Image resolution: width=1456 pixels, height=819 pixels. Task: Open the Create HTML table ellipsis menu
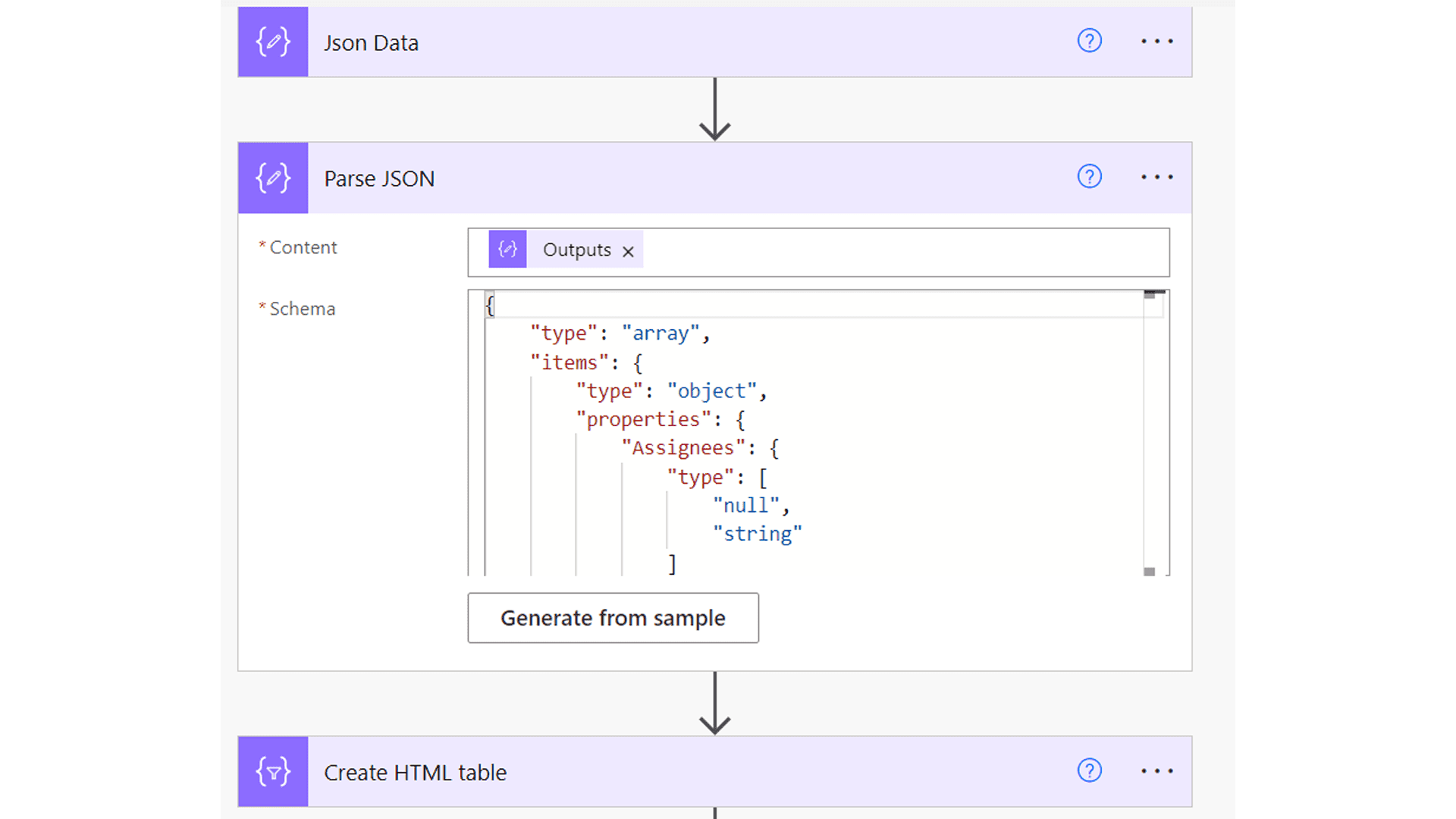click(1156, 770)
